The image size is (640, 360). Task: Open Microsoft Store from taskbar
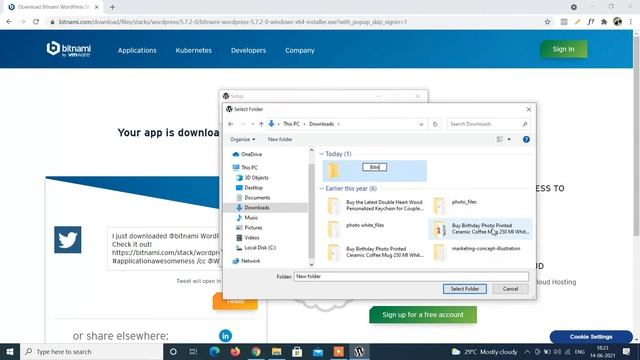297,352
